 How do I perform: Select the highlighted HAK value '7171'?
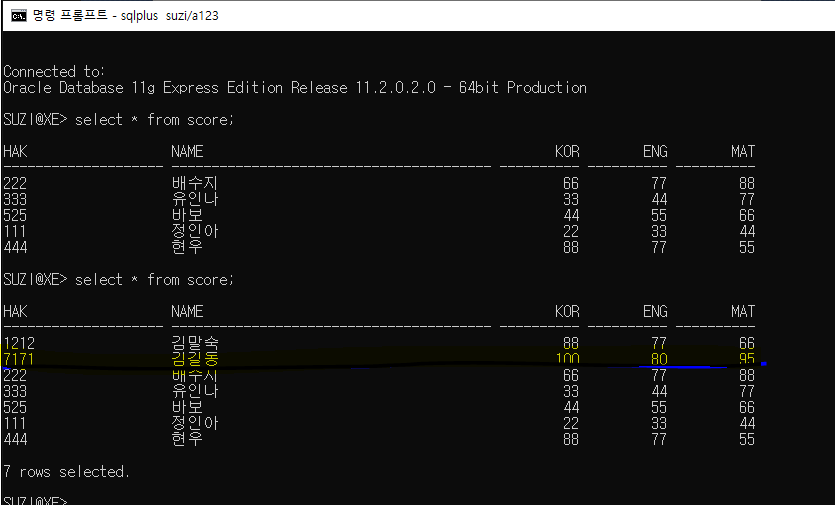pos(19,359)
